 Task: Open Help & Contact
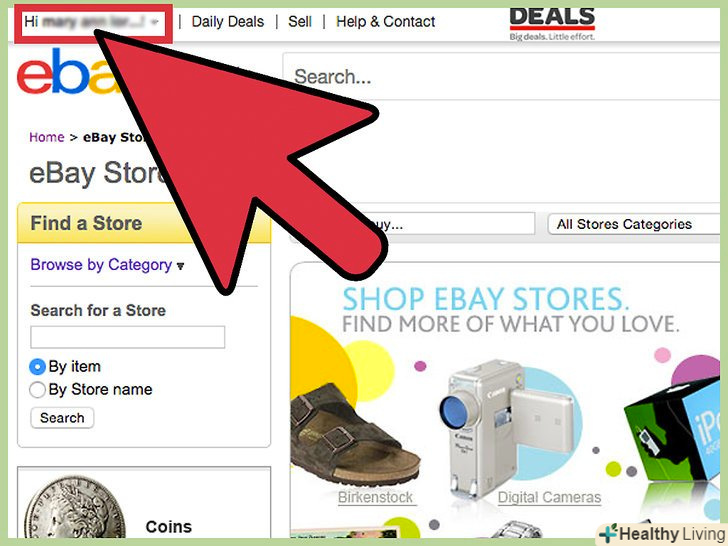[385, 22]
